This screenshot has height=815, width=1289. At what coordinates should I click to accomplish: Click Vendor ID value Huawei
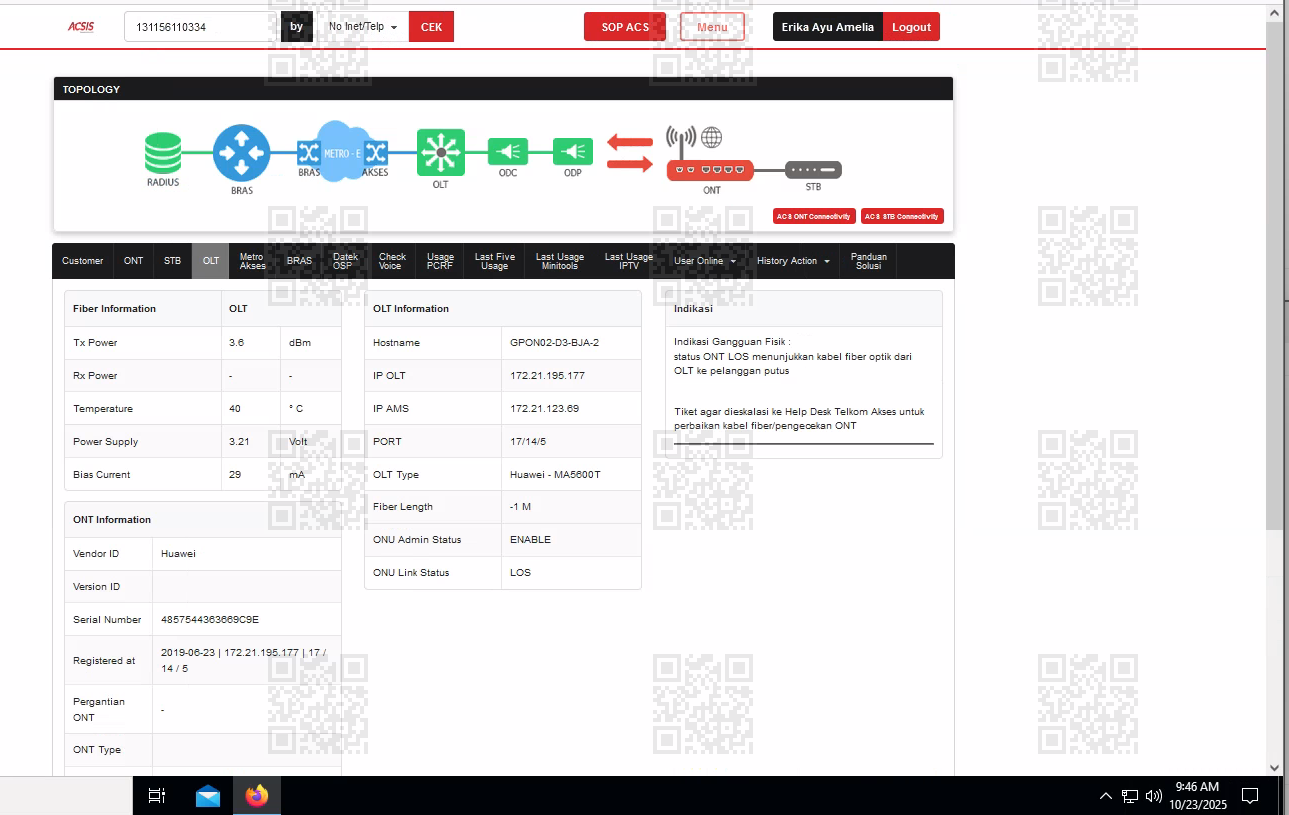(178, 554)
